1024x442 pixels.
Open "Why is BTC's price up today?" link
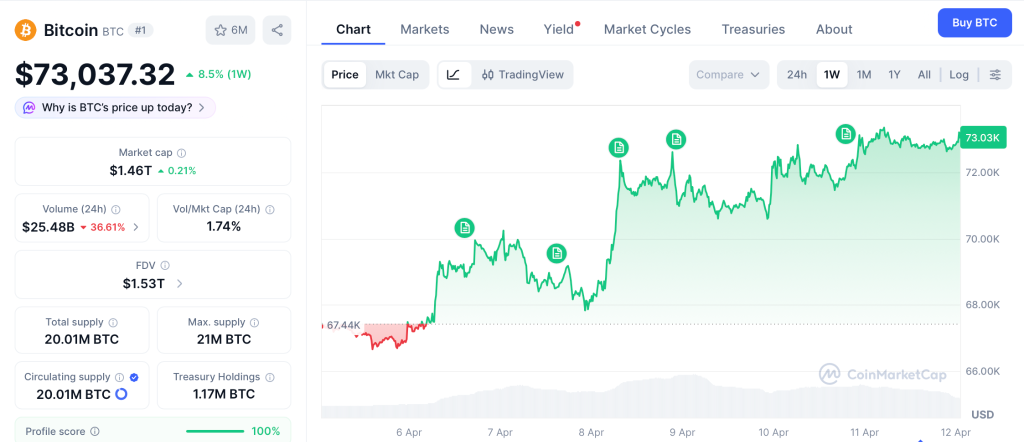click(115, 107)
